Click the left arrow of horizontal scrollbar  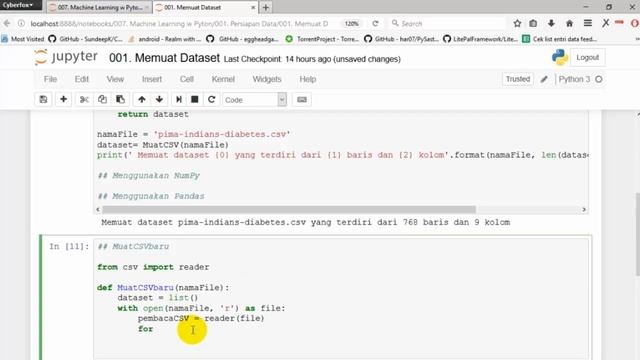98,209
